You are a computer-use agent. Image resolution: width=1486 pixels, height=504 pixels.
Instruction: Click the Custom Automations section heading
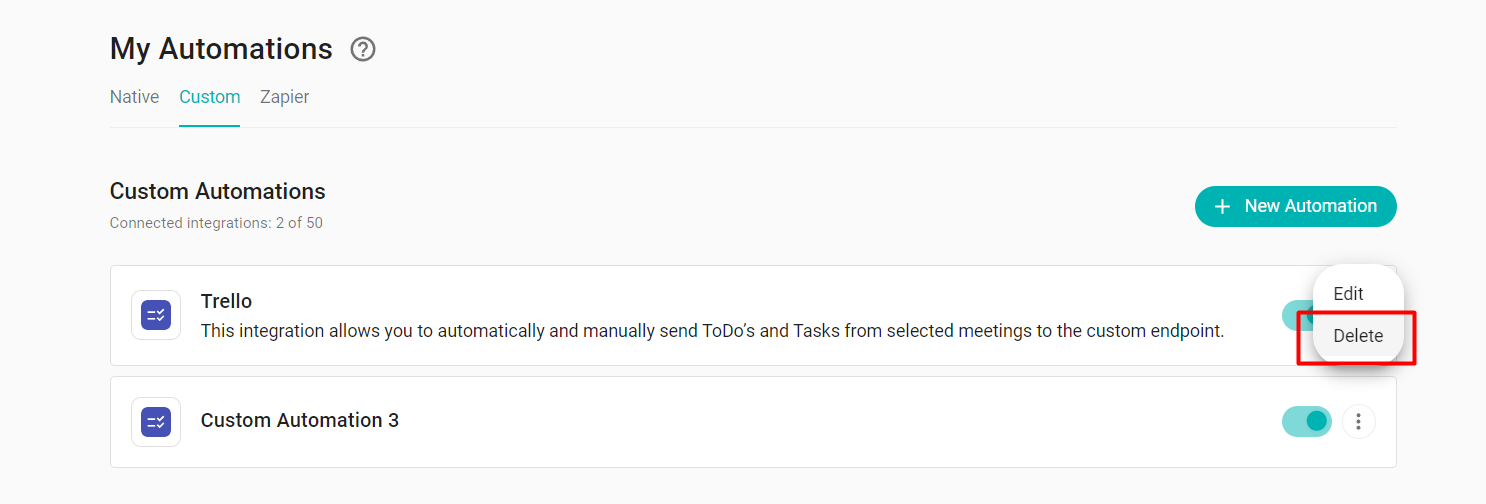tap(218, 191)
